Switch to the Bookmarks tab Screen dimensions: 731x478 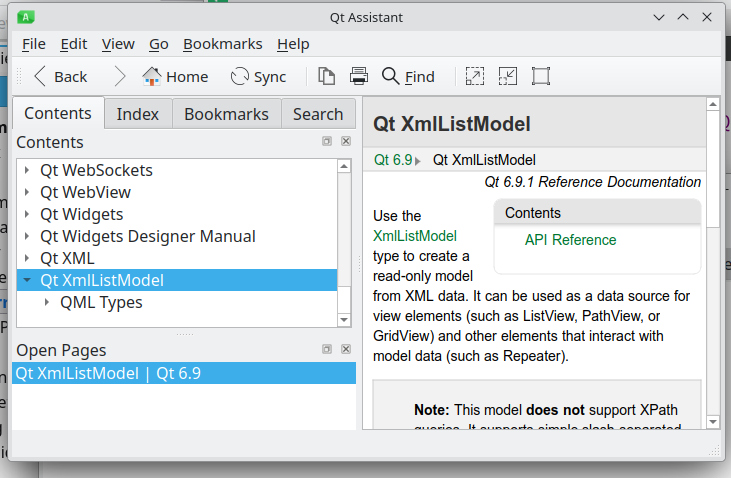[226, 114]
